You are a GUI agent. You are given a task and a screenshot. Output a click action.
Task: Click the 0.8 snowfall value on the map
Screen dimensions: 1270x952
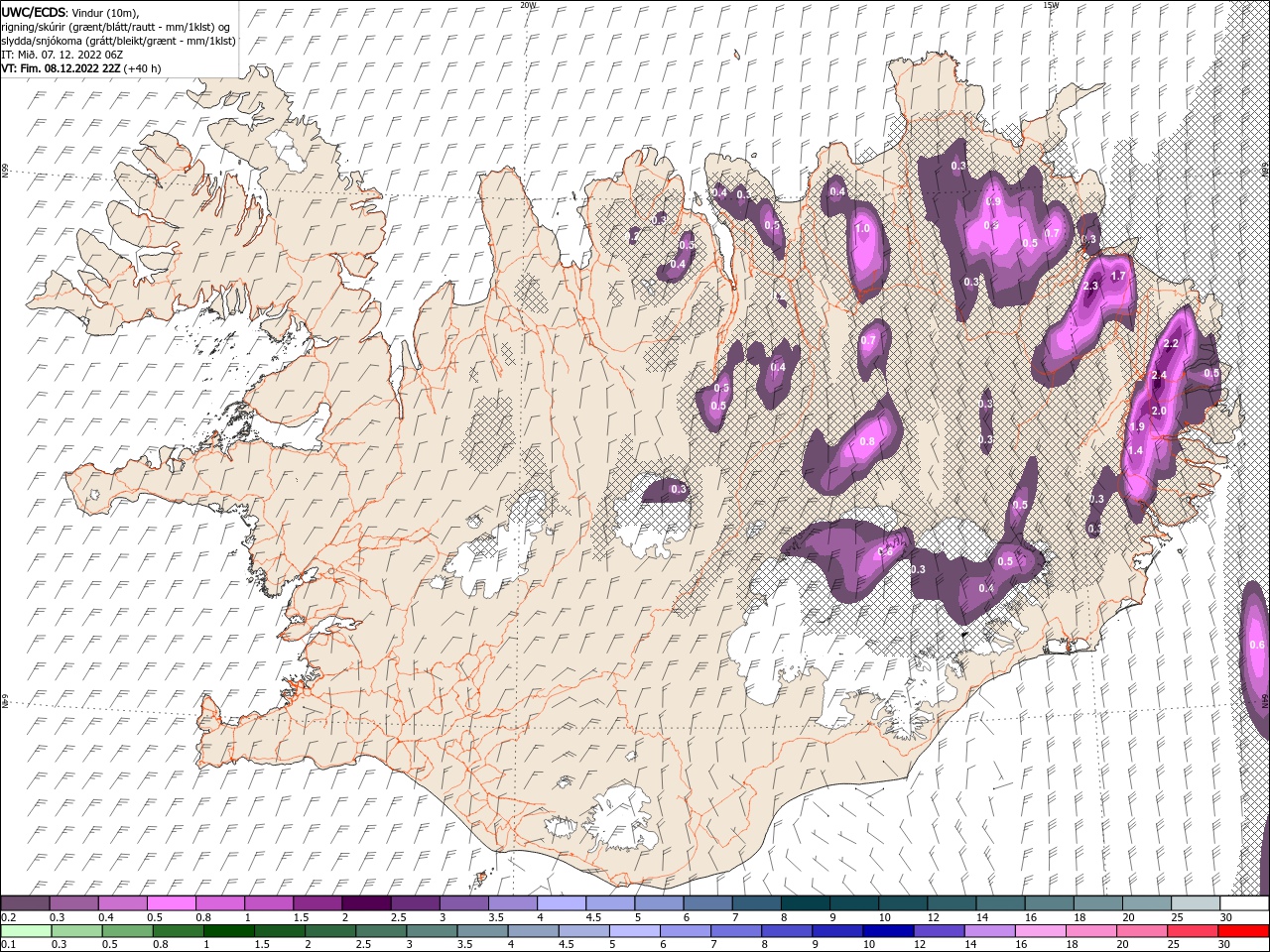coord(867,441)
